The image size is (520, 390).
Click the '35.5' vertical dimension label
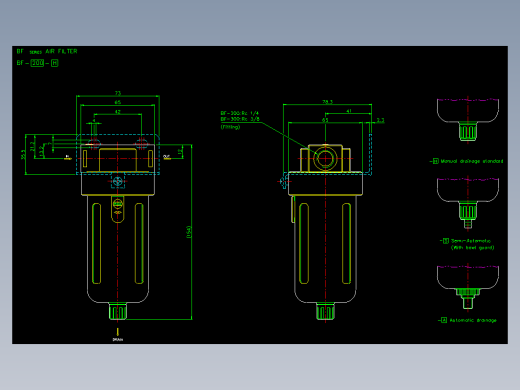[23, 154]
